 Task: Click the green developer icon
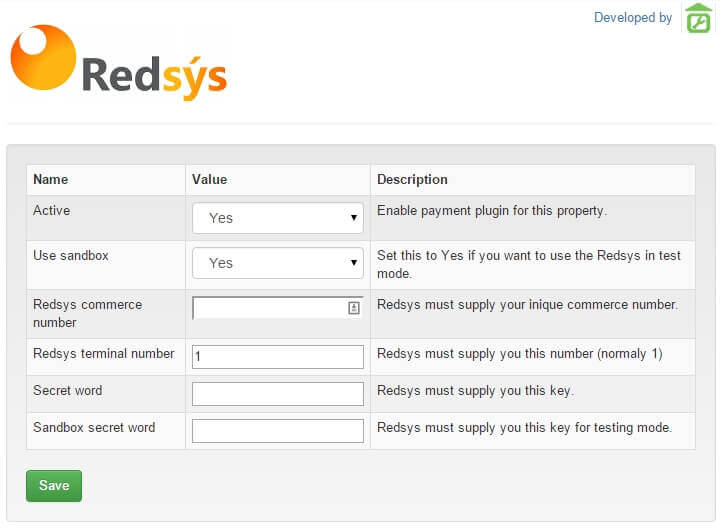coord(697,18)
